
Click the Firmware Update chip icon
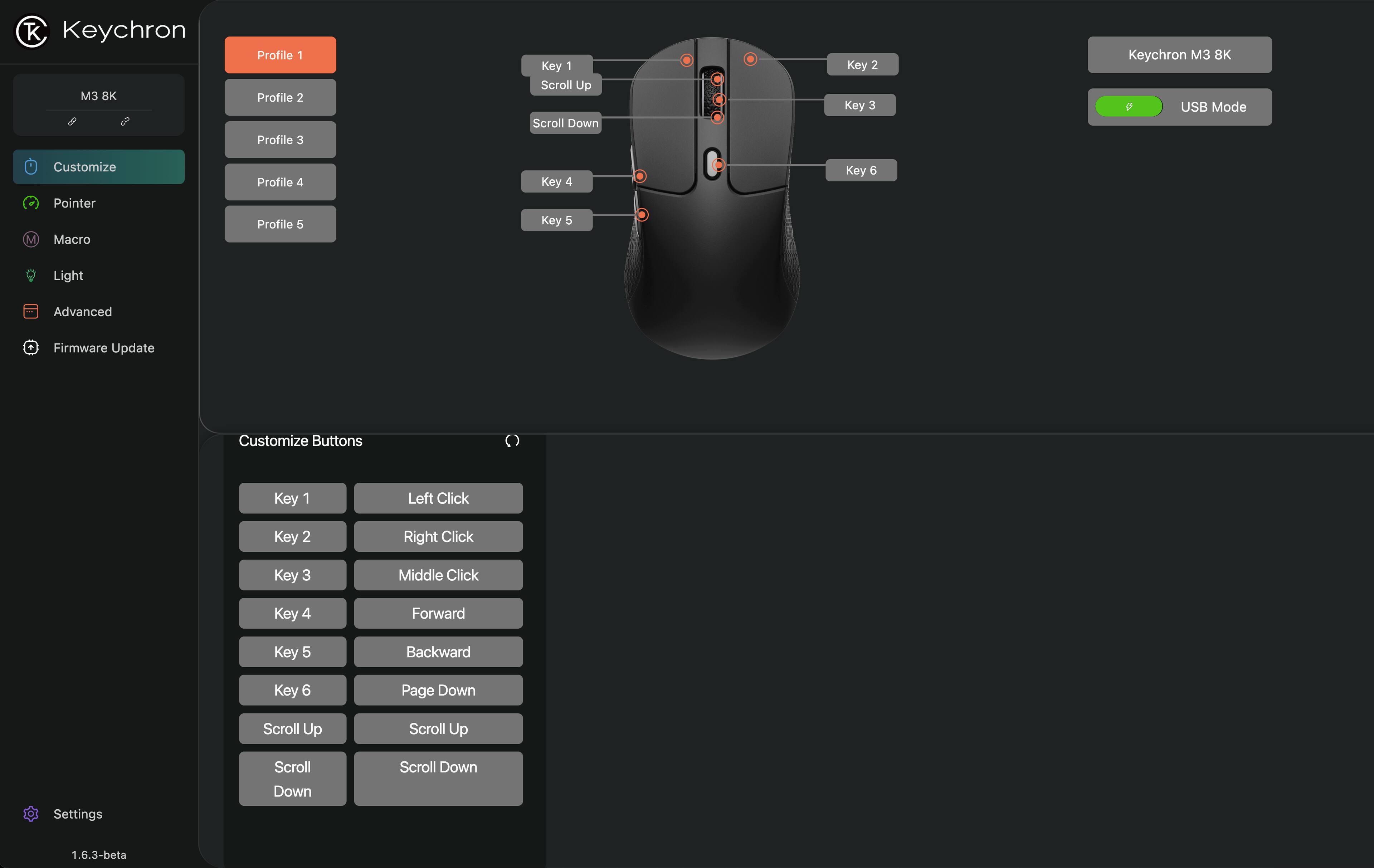coord(31,347)
